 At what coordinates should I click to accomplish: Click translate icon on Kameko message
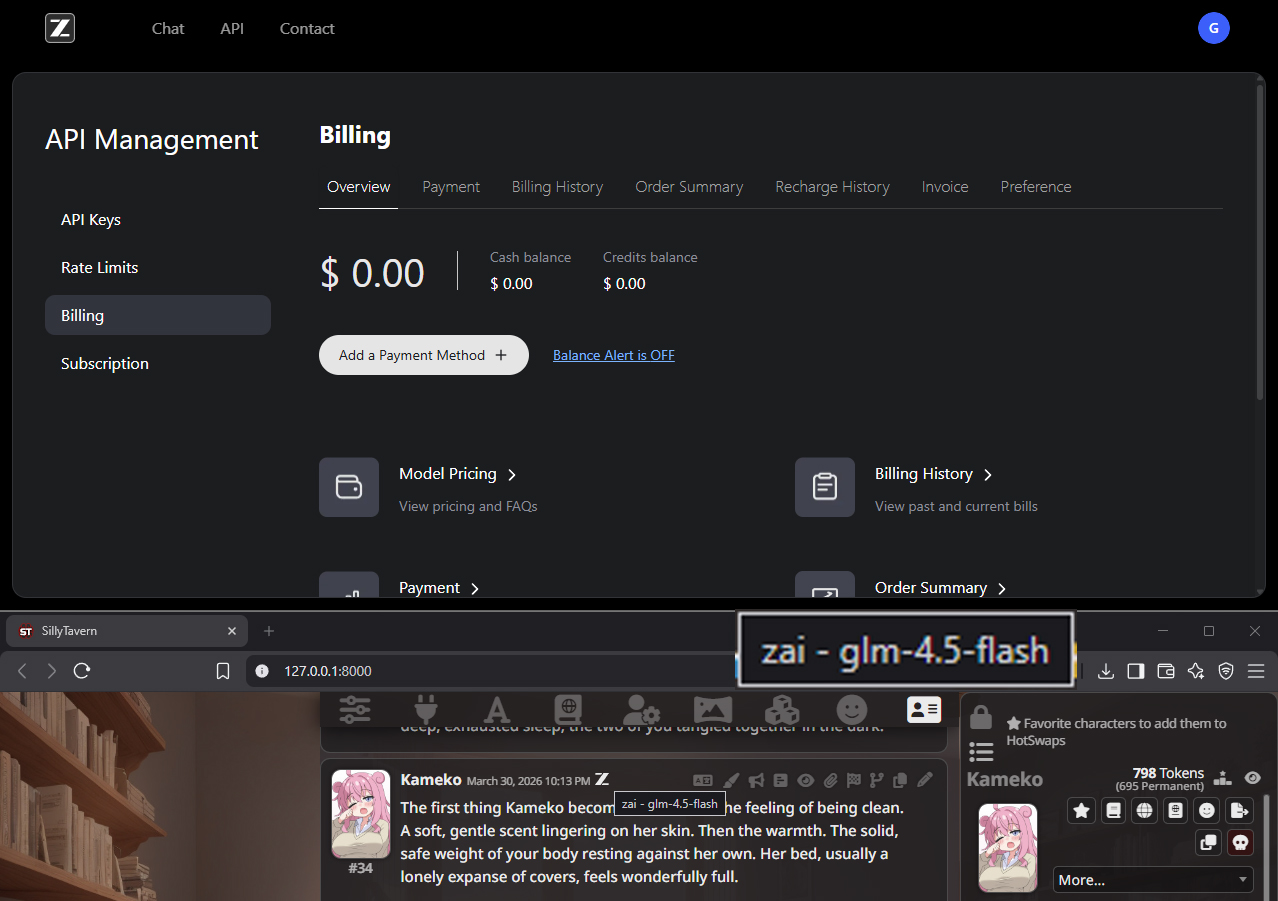(x=703, y=780)
